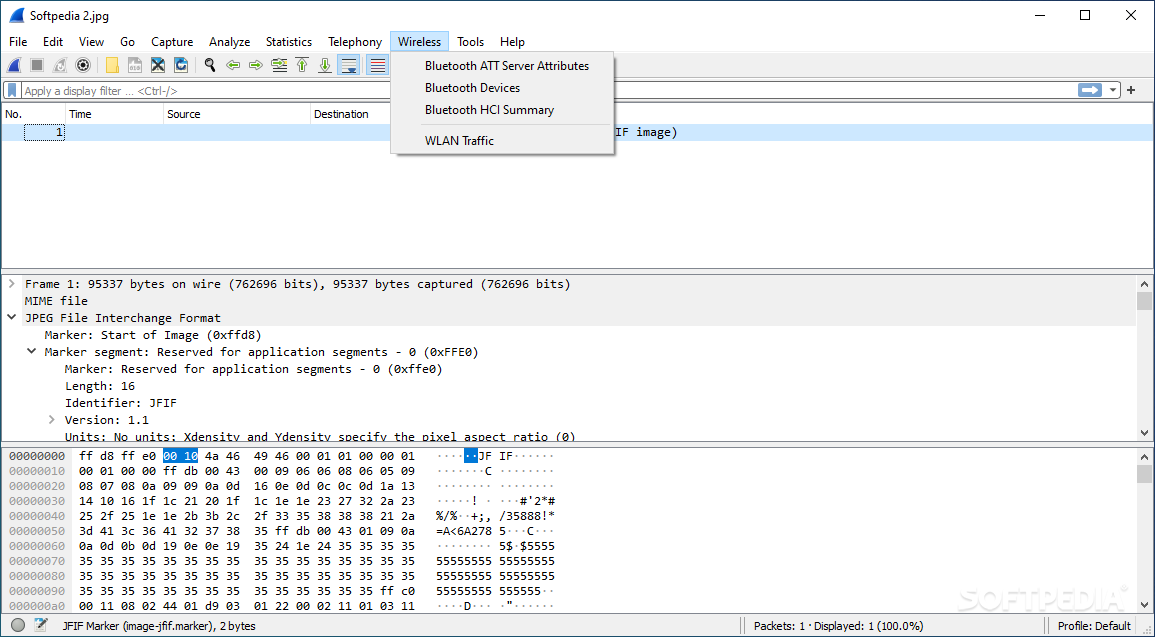1155x637 pixels.
Task: Open the Statistics menu
Action: tap(289, 42)
